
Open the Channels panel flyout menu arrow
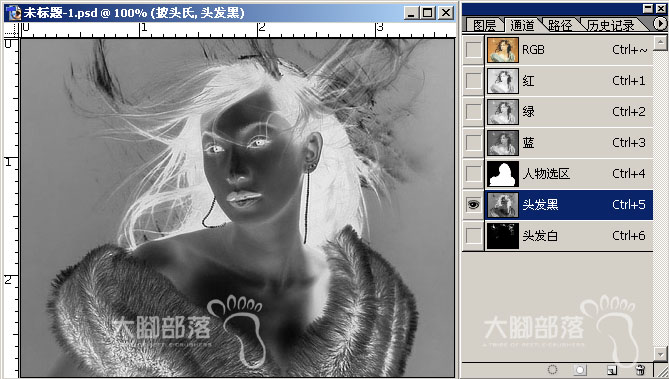660,23
